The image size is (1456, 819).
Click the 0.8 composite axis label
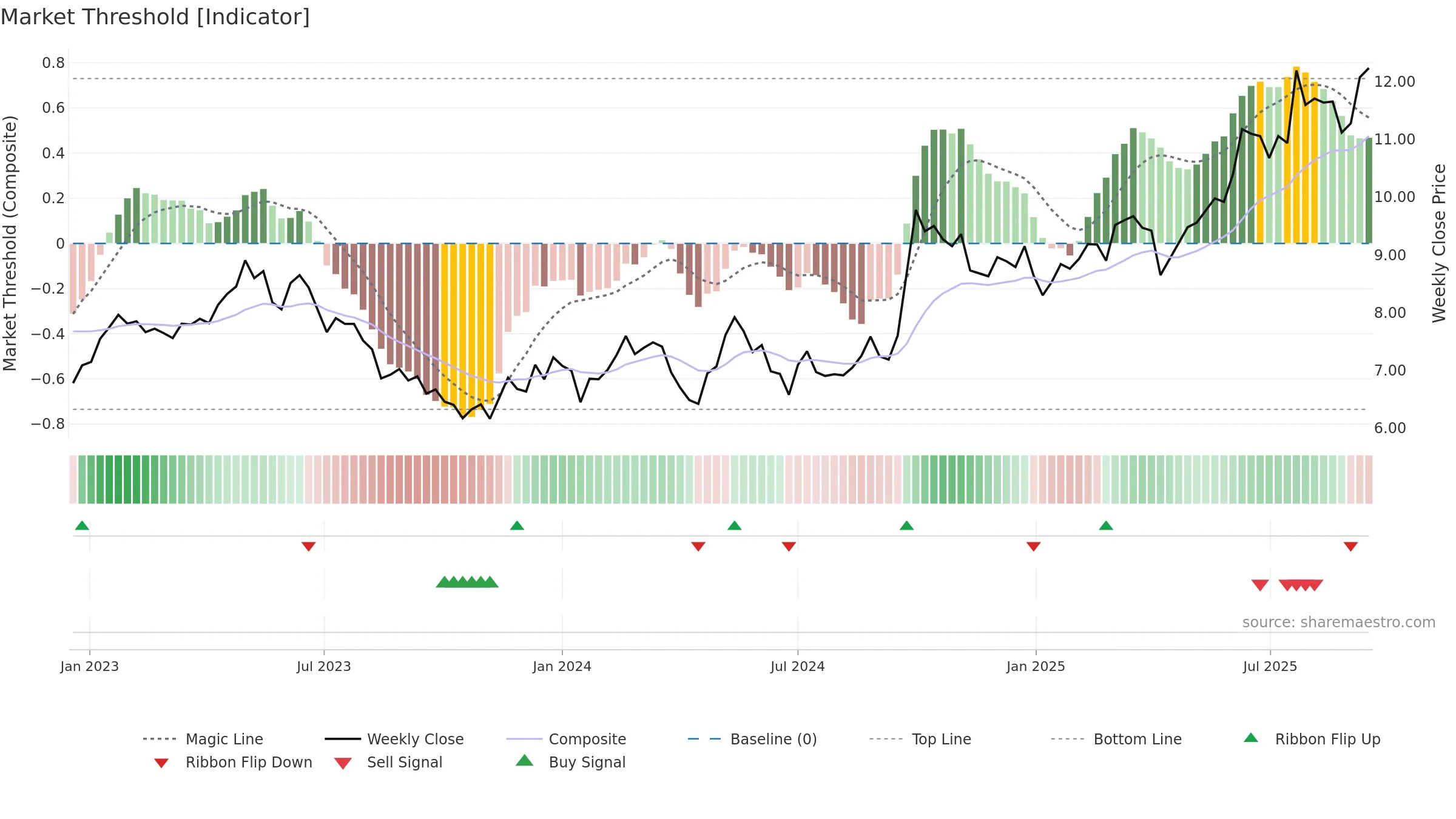[x=53, y=62]
